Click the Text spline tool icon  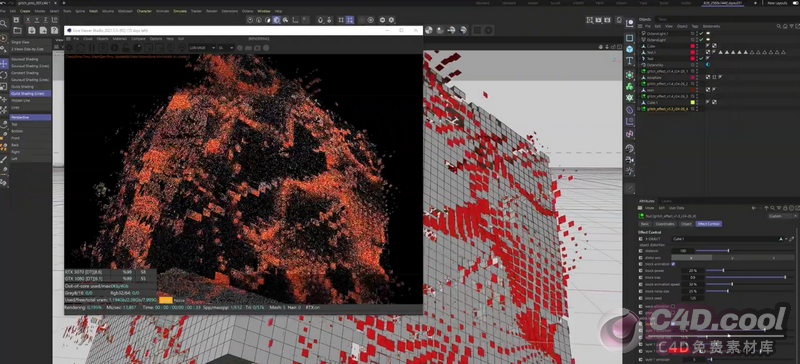pos(630,61)
